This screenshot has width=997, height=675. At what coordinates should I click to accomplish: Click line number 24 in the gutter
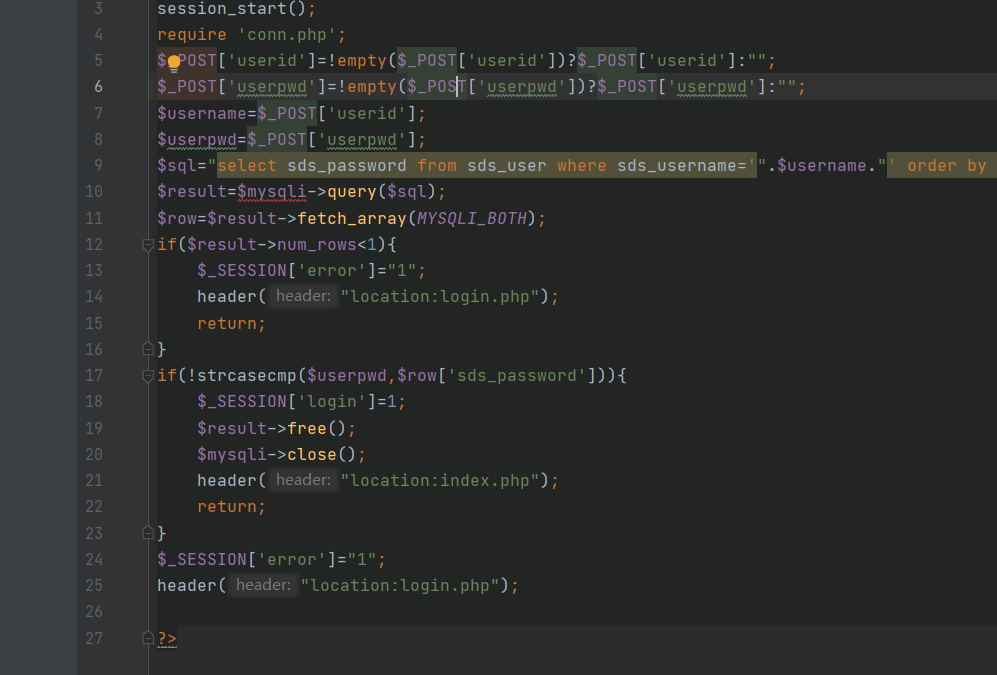click(93, 559)
